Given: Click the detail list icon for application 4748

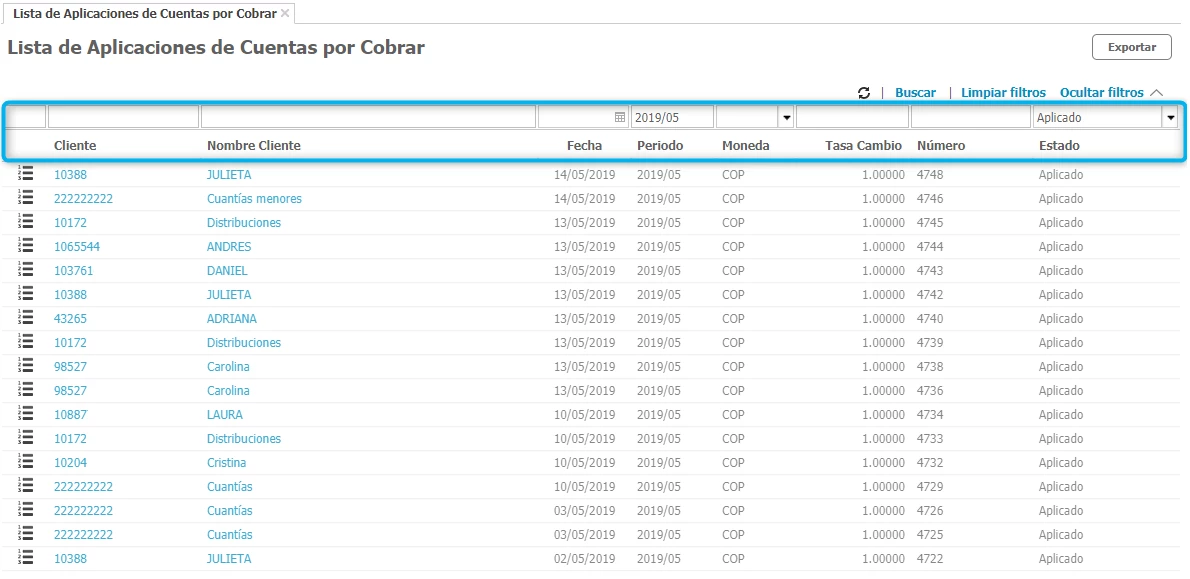Looking at the screenshot, I should pos(26,174).
